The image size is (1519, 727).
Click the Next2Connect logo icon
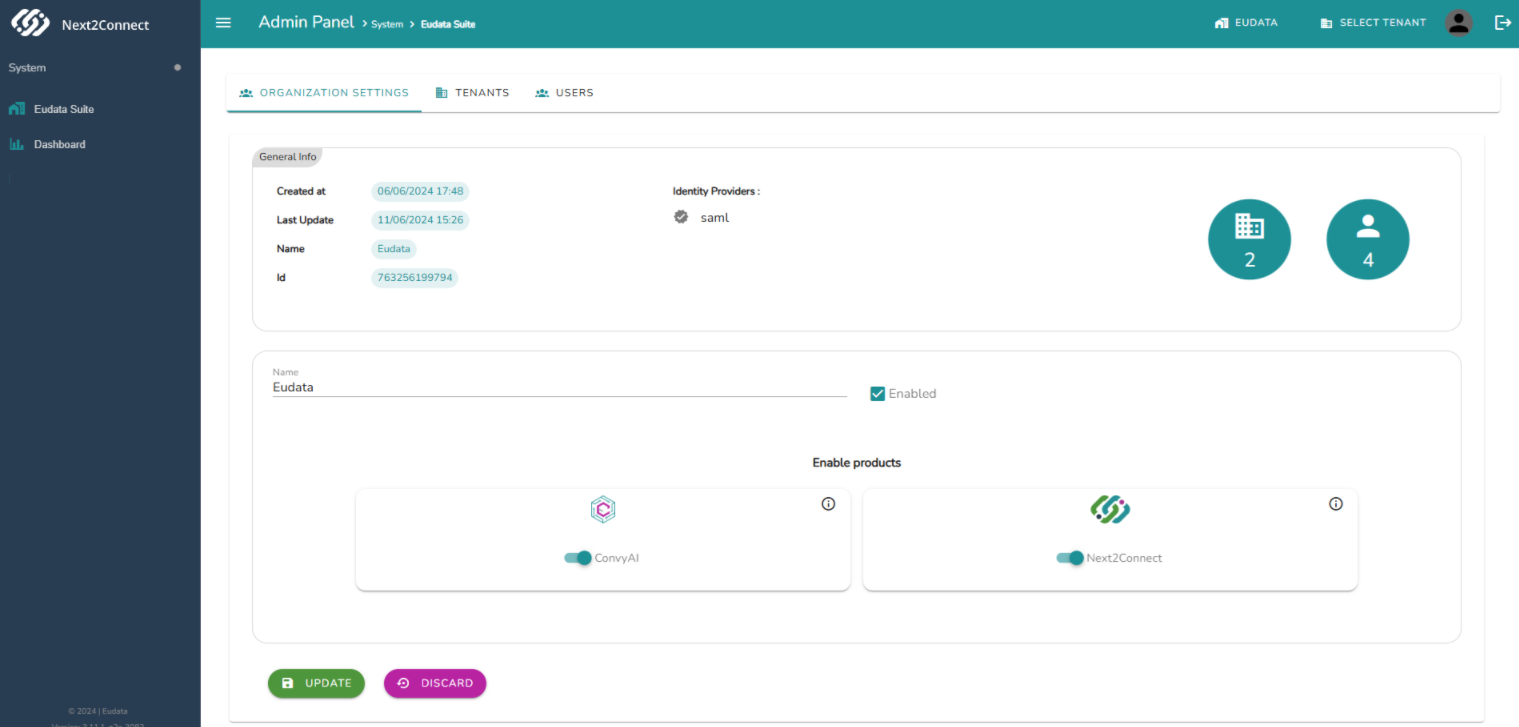click(x=30, y=23)
